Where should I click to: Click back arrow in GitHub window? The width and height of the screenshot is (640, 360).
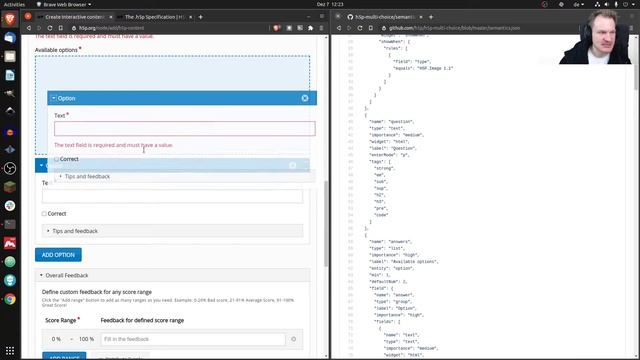(339, 28)
